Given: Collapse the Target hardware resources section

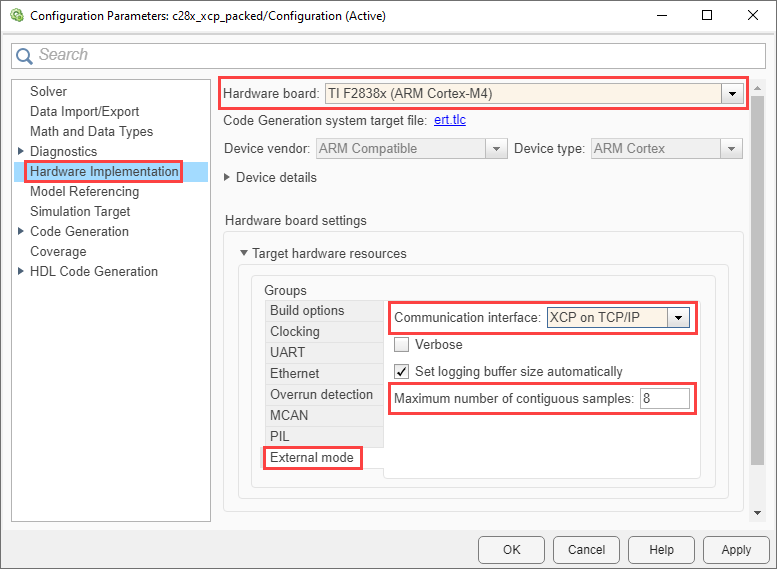Looking at the screenshot, I should [243, 254].
